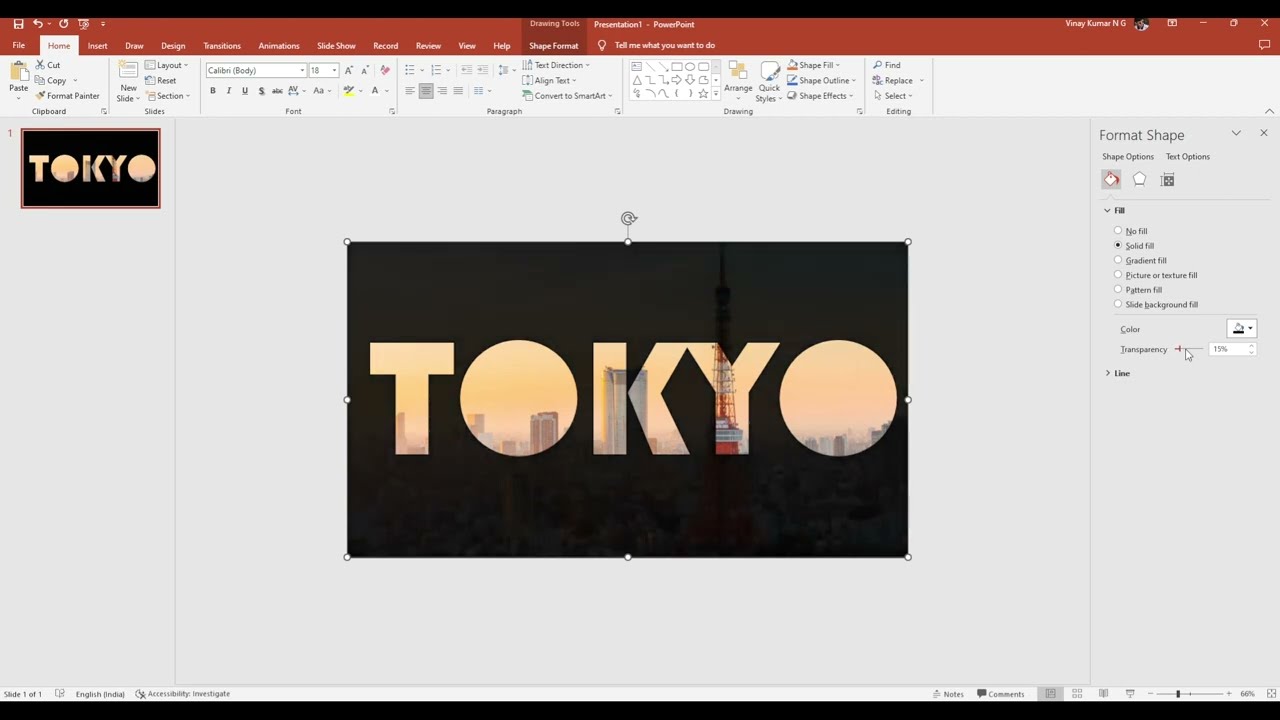
Task: Switch to Slide Sorter view icon
Action: pyautogui.click(x=1077, y=694)
